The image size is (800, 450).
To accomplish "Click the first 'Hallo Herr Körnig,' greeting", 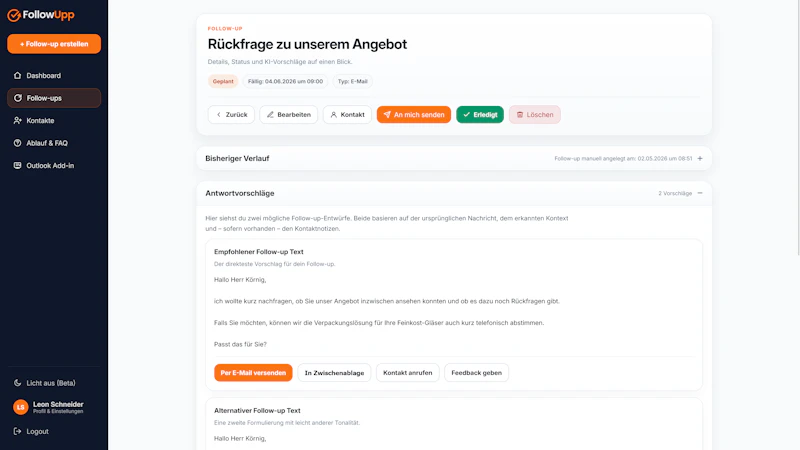I will tap(240, 280).
